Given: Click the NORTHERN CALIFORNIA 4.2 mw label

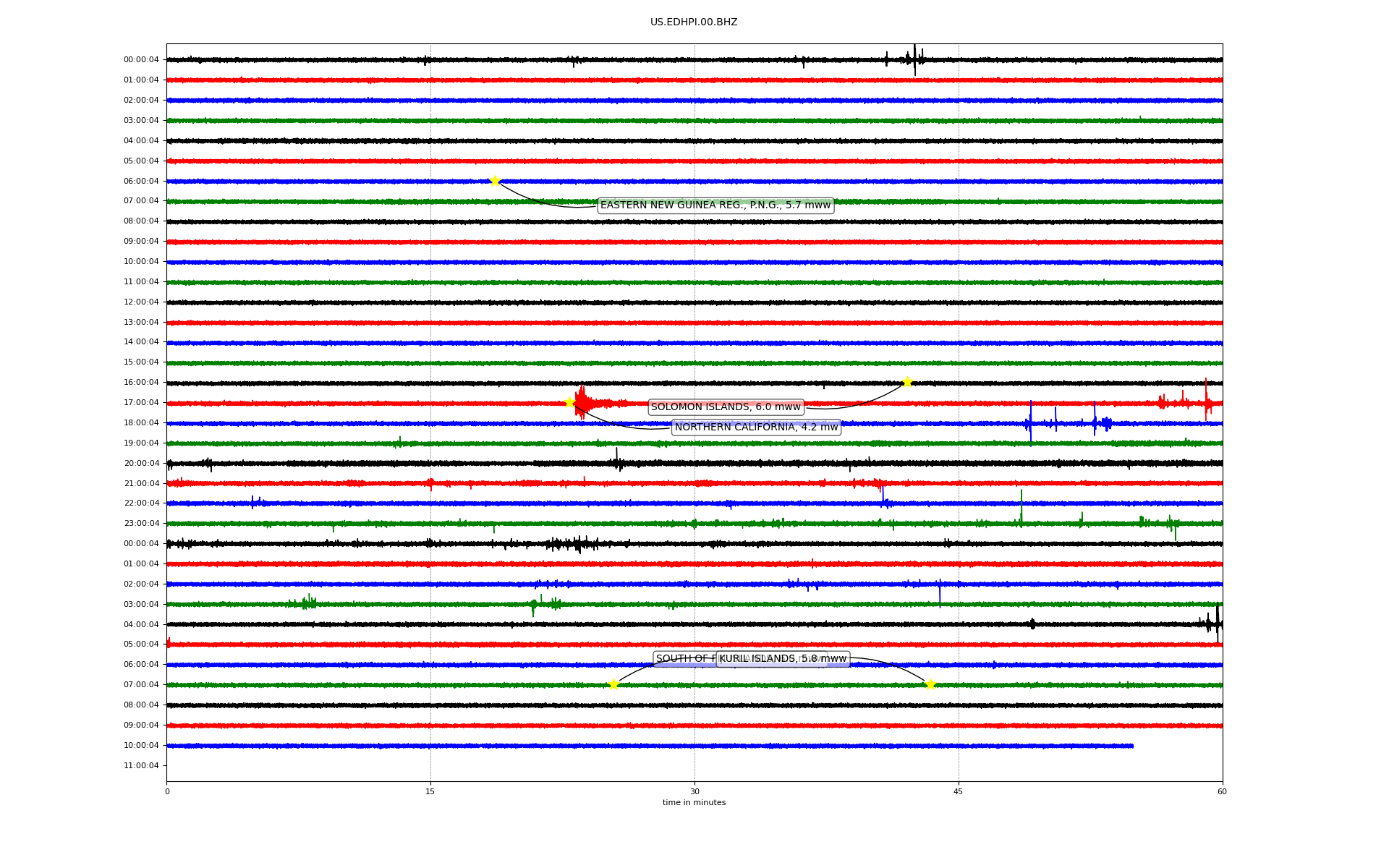Looking at the screenshot, I should (756, 427).
